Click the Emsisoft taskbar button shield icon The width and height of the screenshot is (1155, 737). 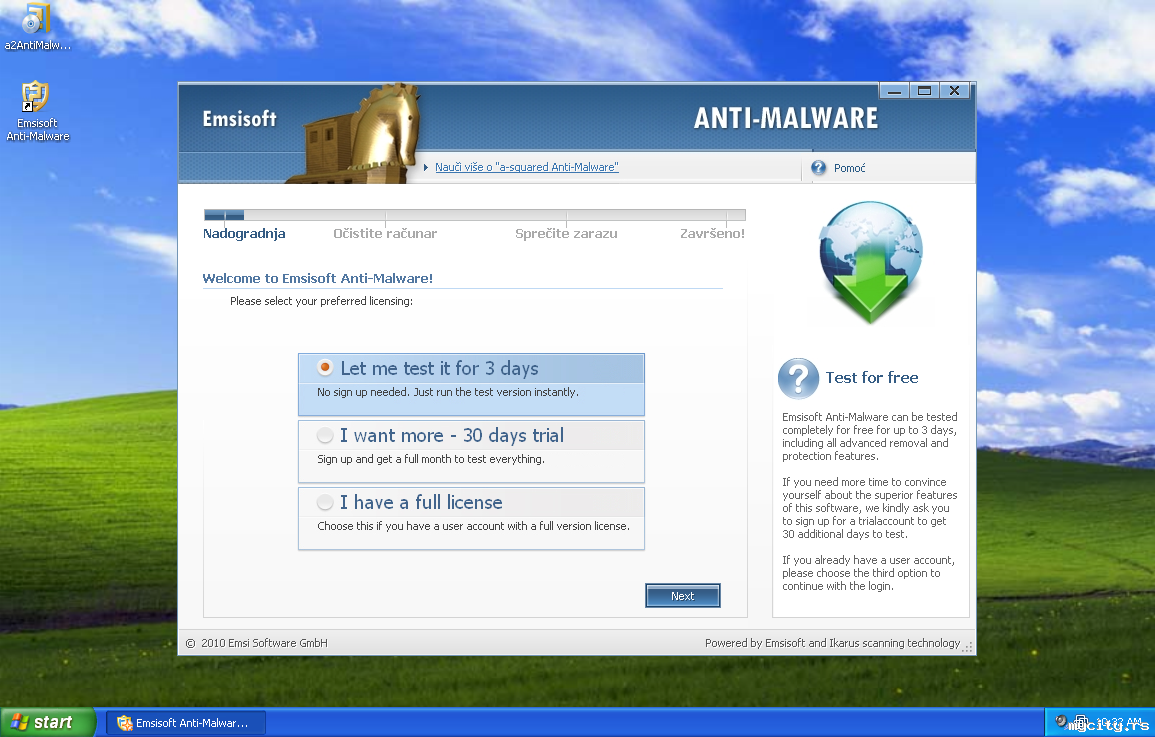pos(124,723)
